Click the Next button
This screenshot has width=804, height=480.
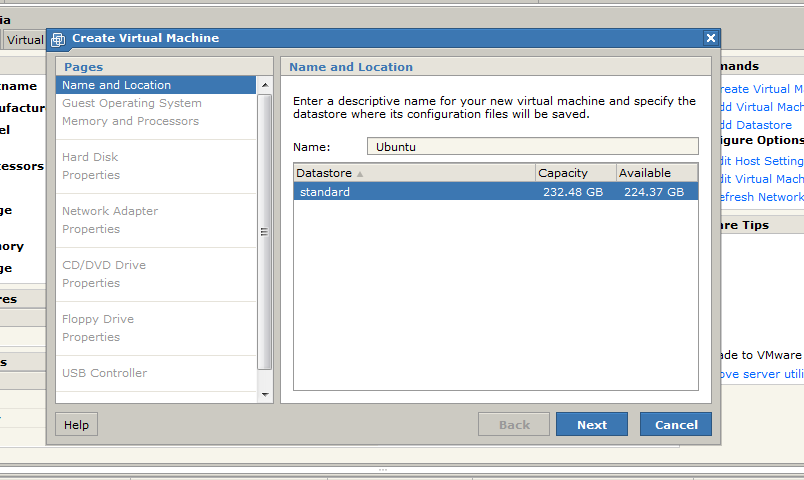point(591,425)
